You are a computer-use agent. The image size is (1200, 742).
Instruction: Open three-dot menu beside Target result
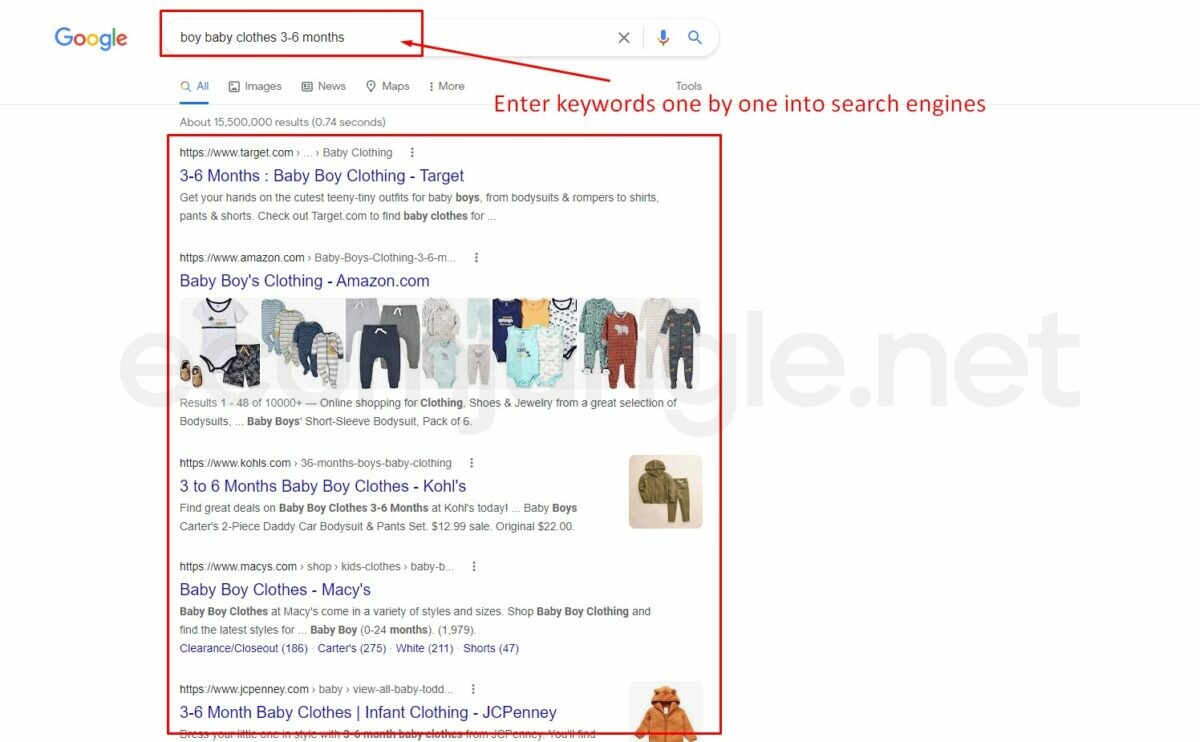point(412,153)
